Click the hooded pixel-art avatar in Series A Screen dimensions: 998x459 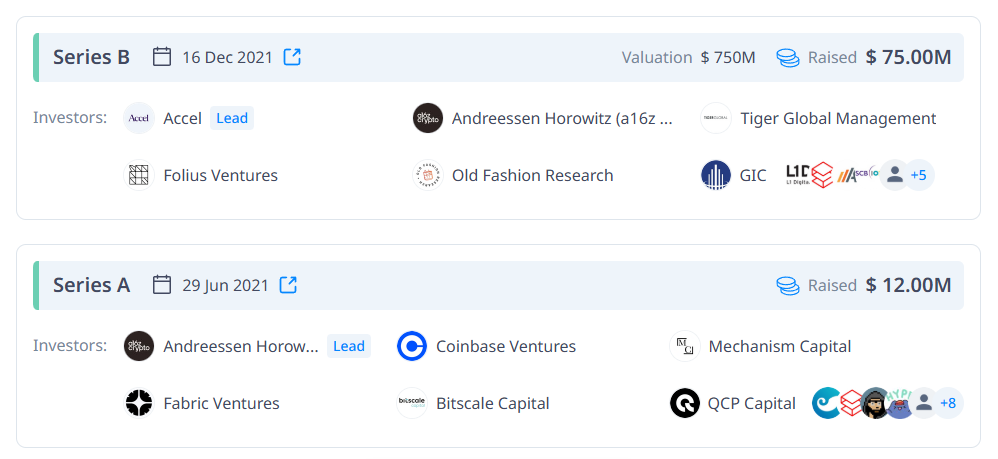[x=875, y=403]
